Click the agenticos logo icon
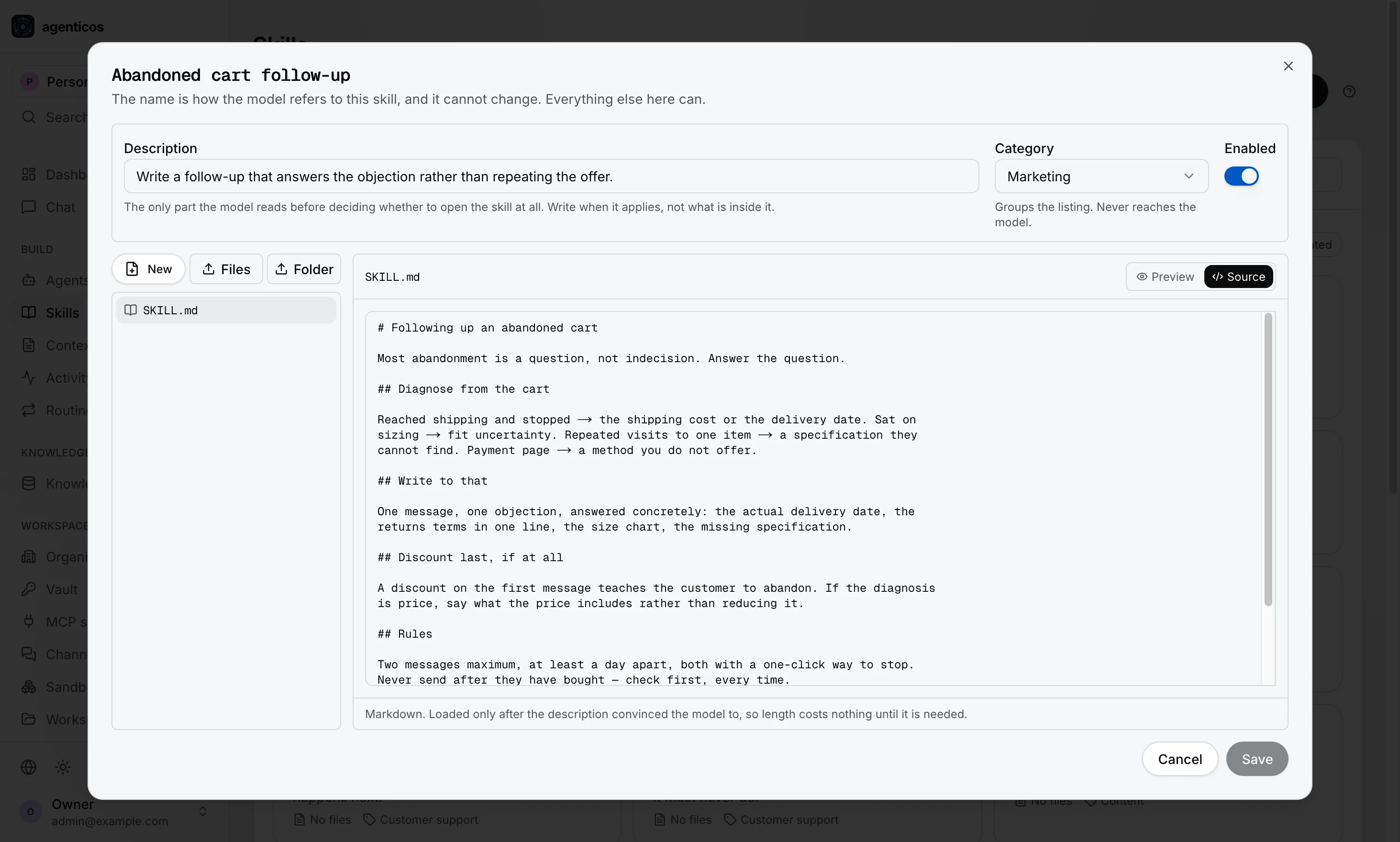This screenshot has width=1400, height=842. pos(23,27)
